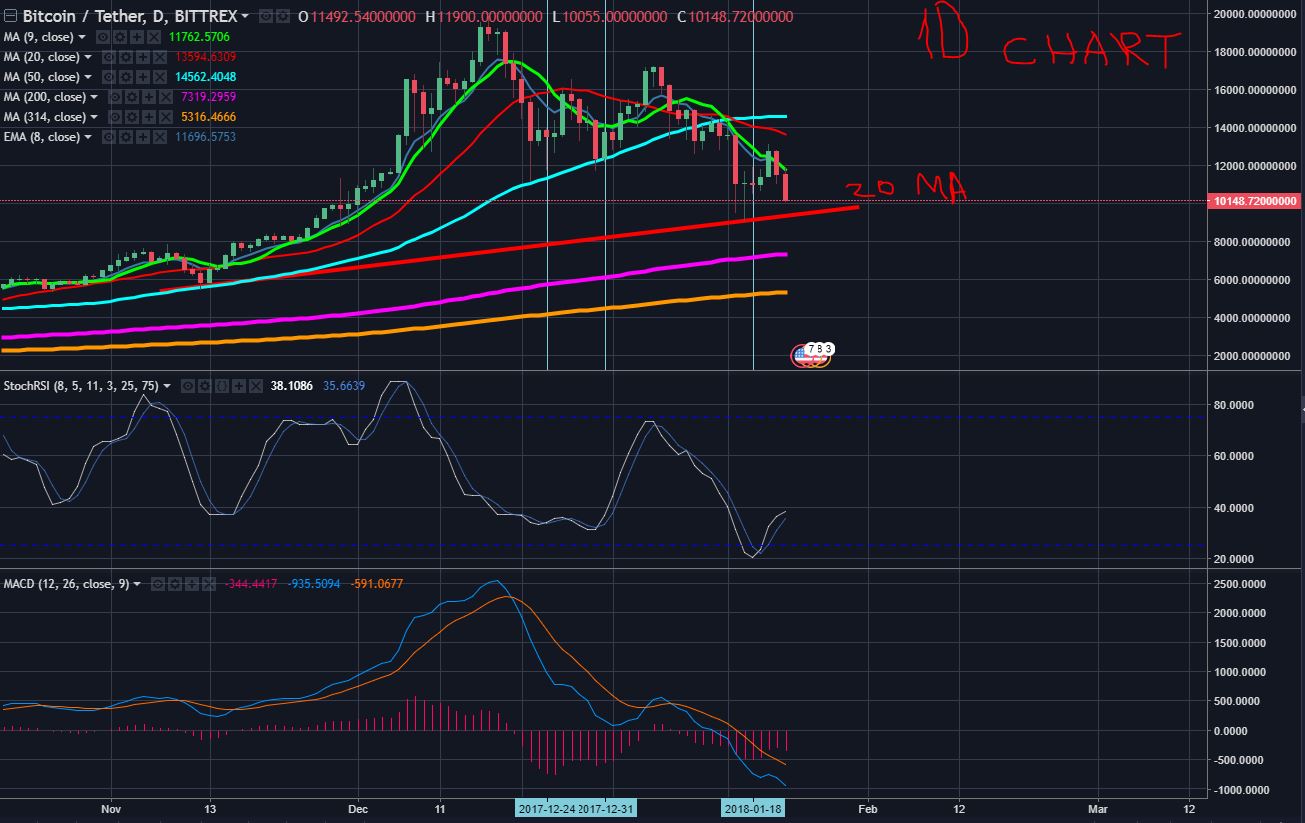
Task: Open settings gear for MA (314, close)
Action: point(132,117)
